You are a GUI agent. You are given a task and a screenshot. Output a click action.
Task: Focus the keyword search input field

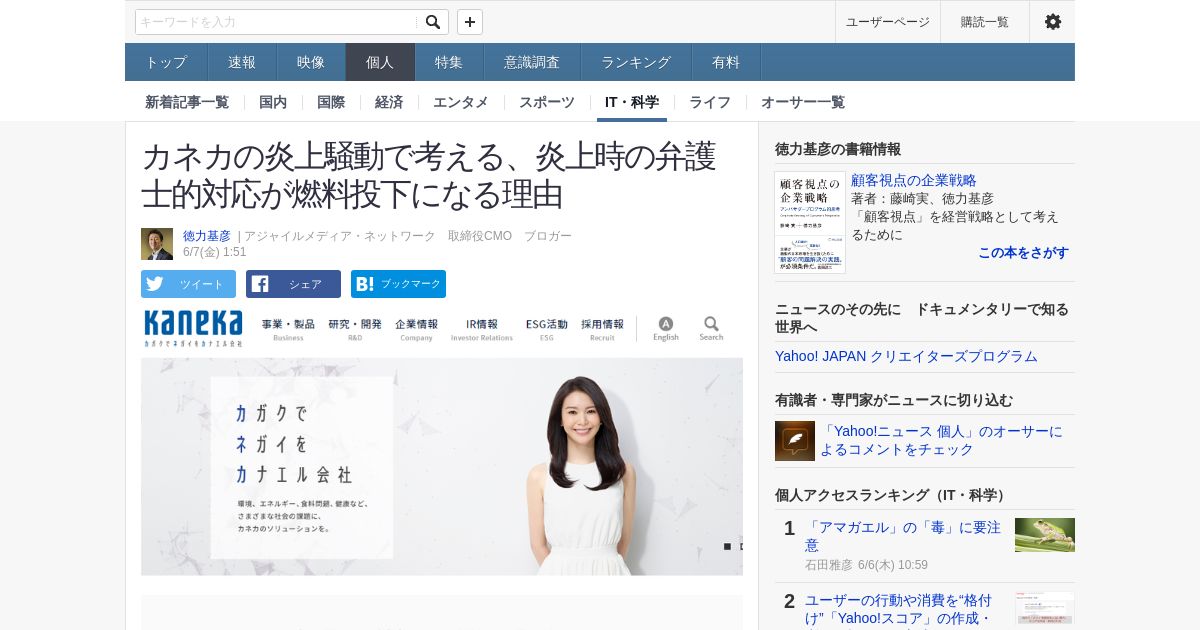[277, 22]
